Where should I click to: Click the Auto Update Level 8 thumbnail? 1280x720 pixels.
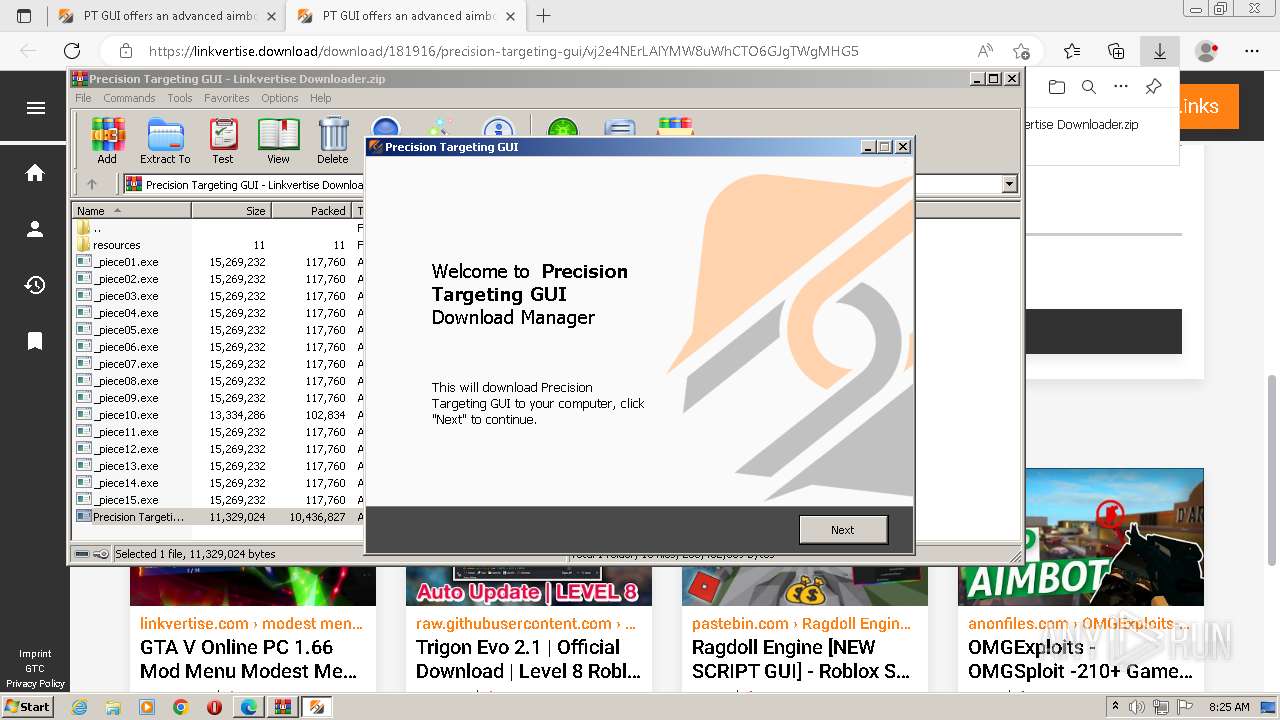[529, 586]
